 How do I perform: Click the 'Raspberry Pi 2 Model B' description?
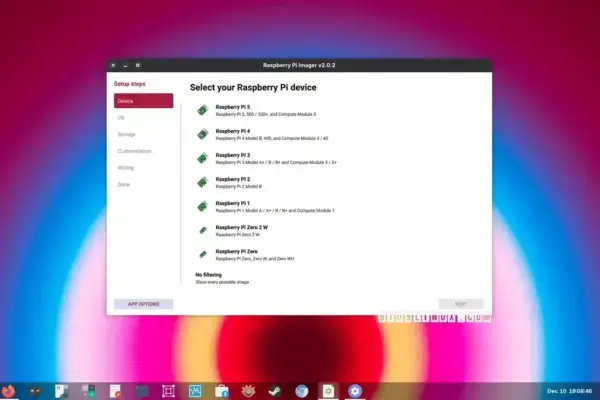pyautogui.click(x=239, y=186)
